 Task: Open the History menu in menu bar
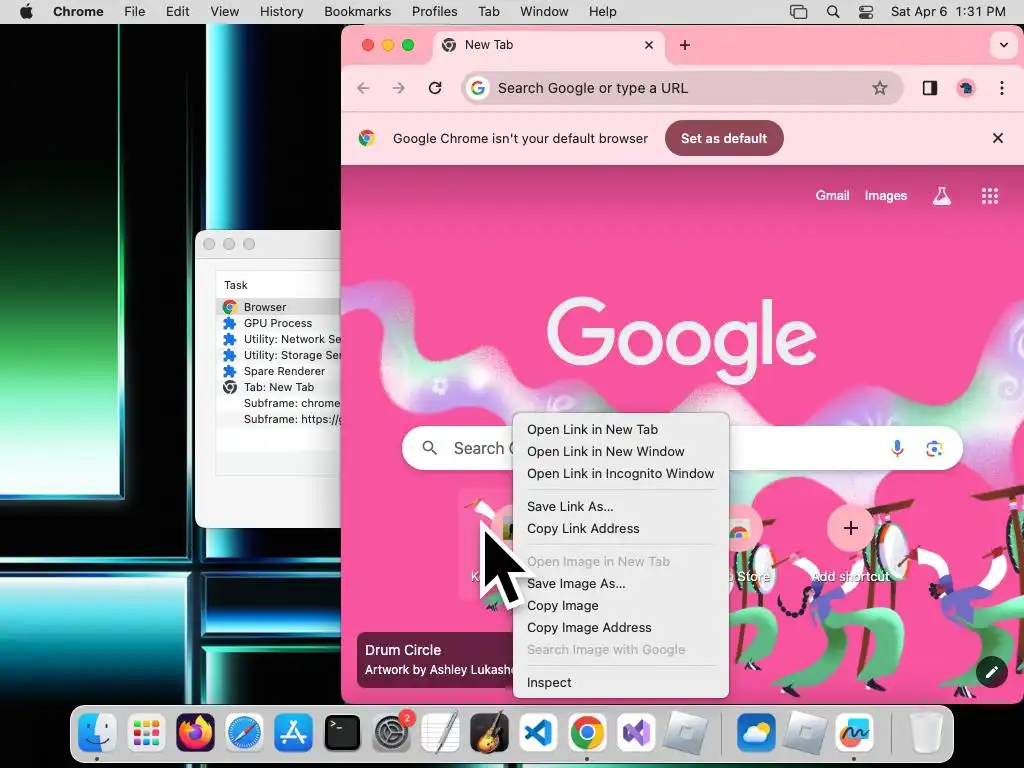point(281,12)
